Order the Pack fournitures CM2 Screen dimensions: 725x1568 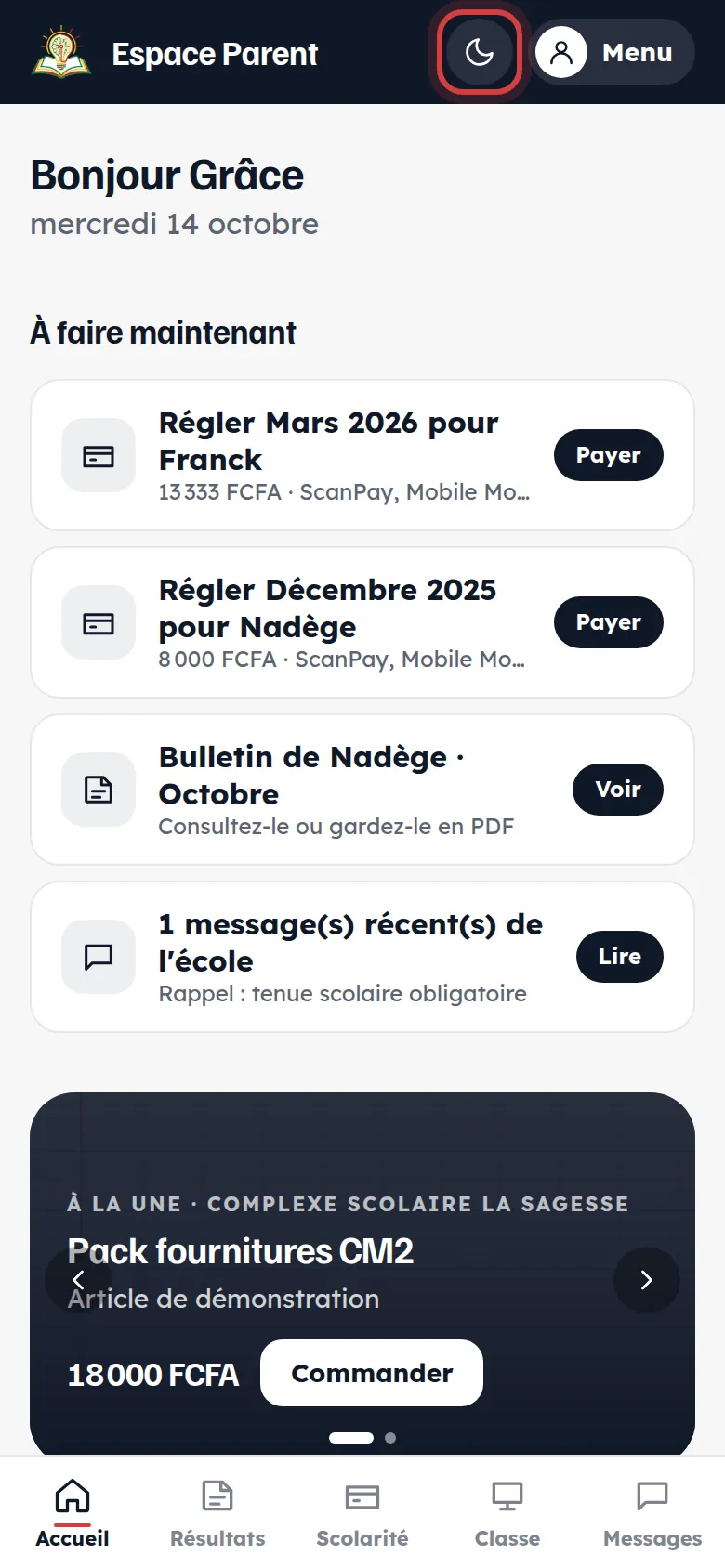[x=372, y=1373]
